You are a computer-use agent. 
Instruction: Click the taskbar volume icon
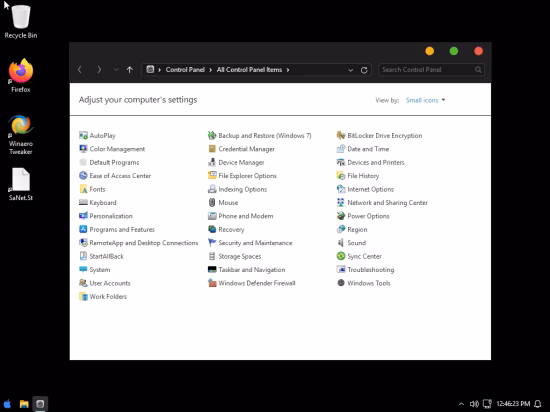474,404
